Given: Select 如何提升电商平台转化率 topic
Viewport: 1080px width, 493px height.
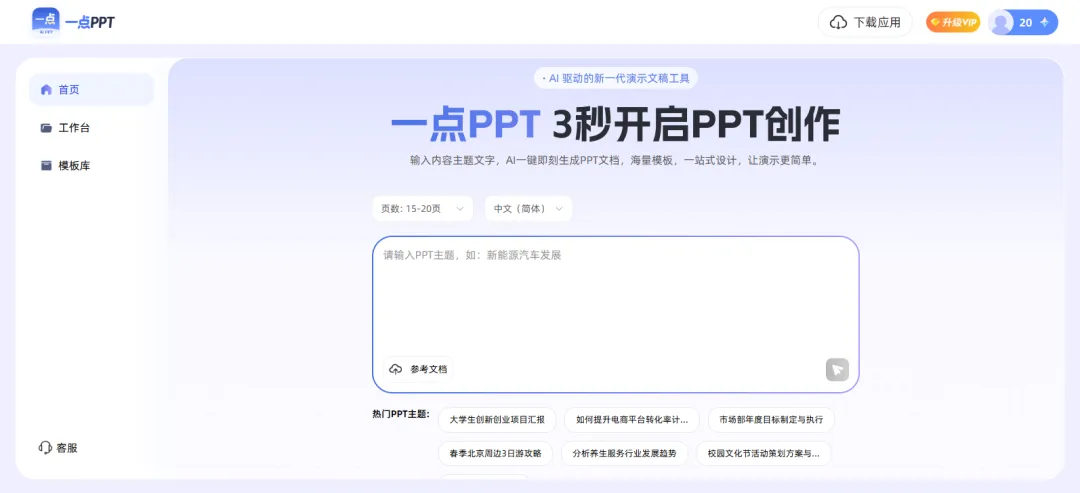Looking at the screenshot, I should point(632,419).
